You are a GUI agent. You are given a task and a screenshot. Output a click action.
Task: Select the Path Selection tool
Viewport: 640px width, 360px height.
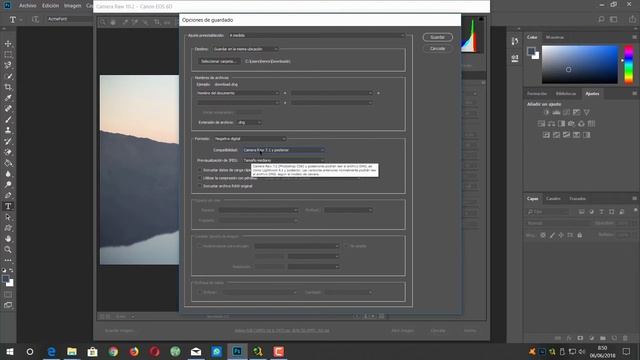click(x=8, y=217)
